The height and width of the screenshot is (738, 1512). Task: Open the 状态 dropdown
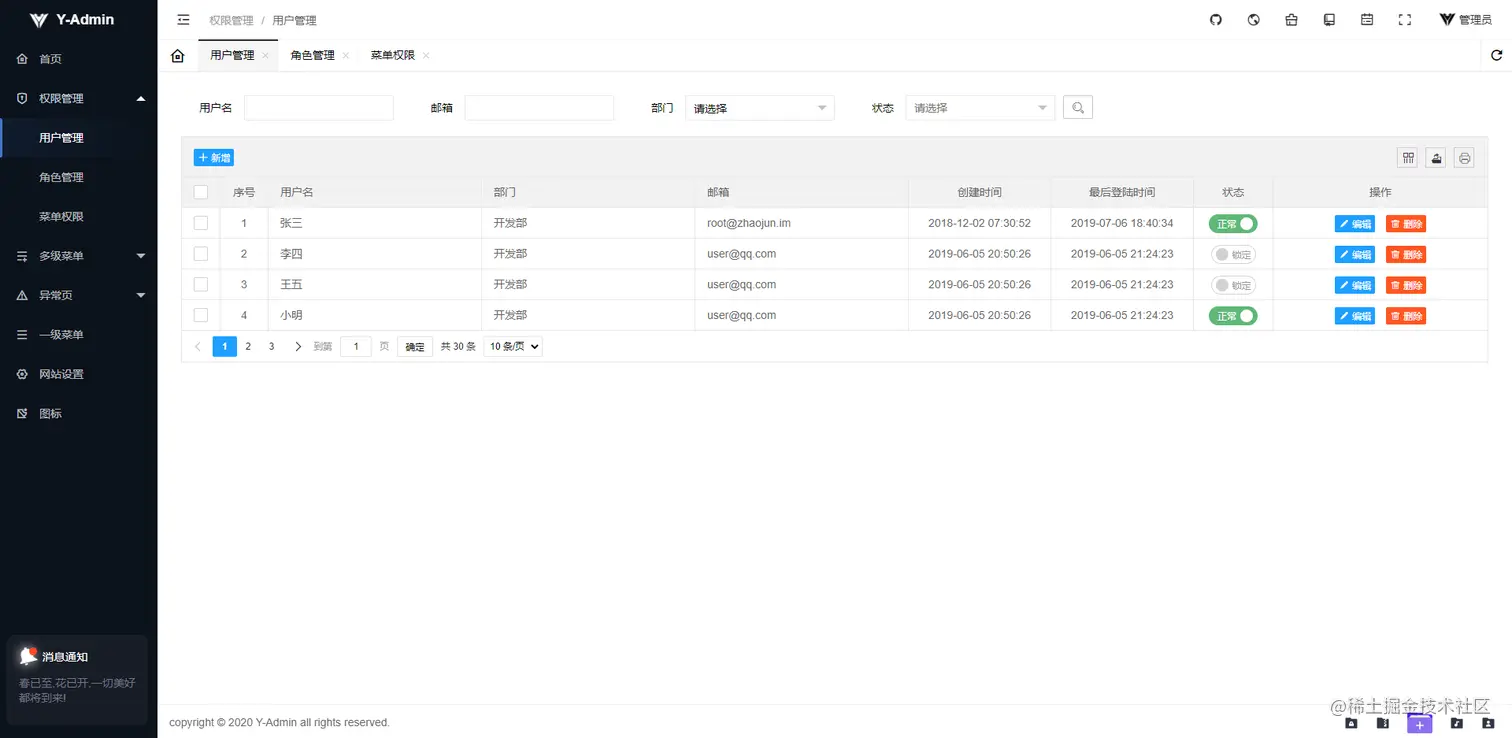(980, 108)
